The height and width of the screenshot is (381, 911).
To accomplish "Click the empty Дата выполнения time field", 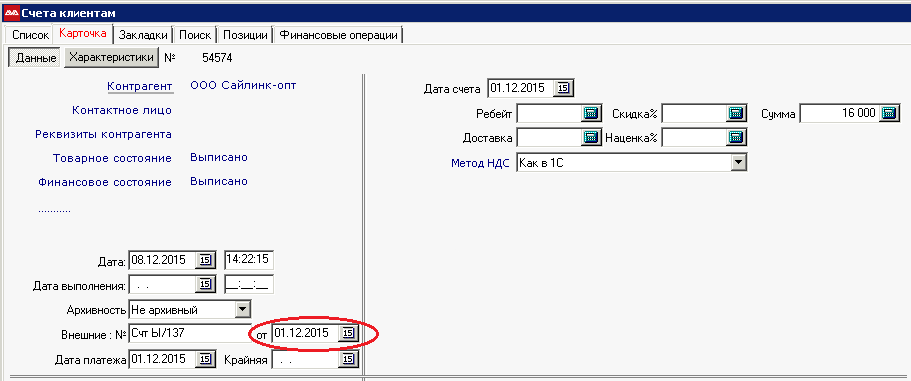I will click(x=249, y=285).
